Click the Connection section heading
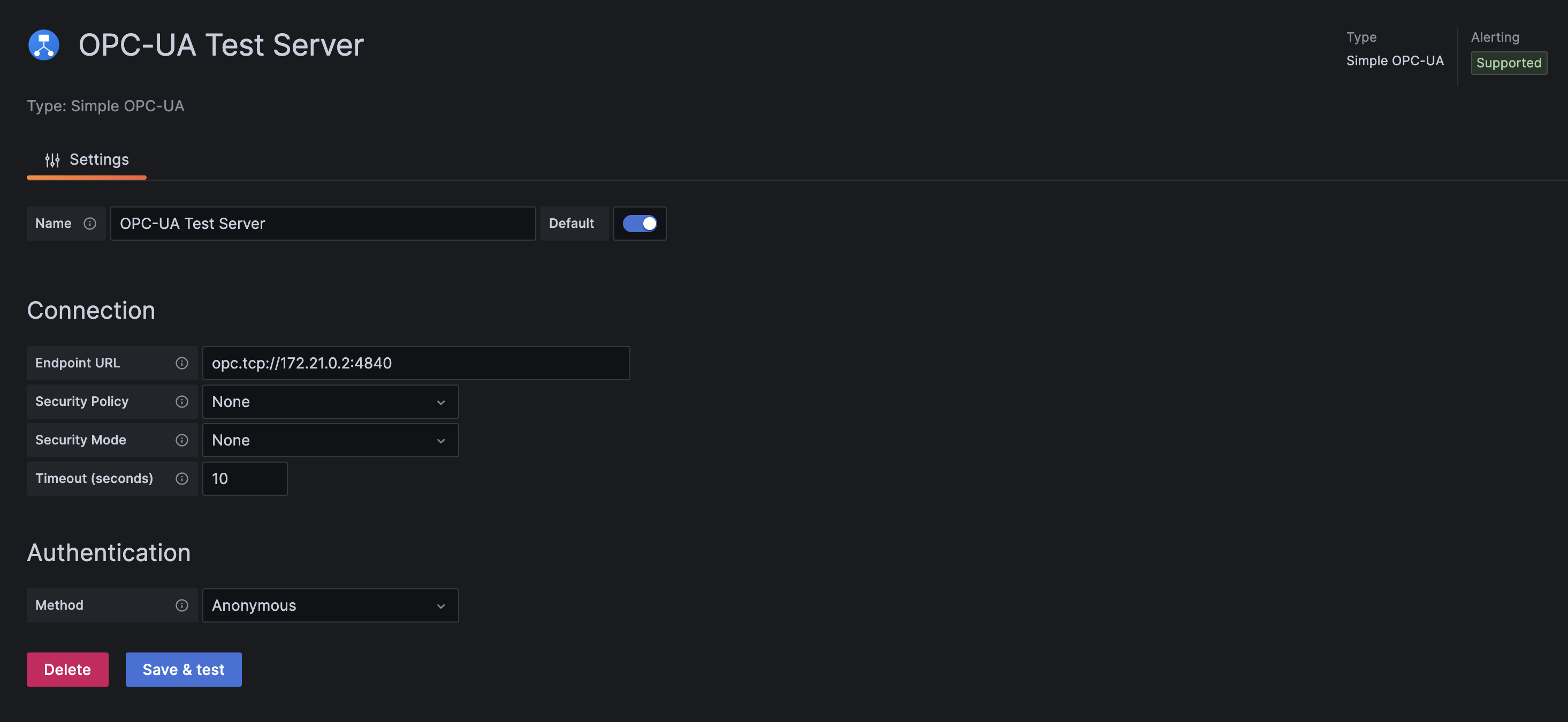 [x=92, y=311]
